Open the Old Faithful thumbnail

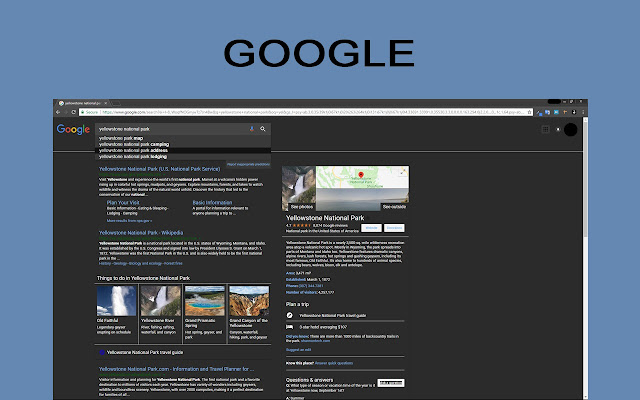(x=116, y=301)
